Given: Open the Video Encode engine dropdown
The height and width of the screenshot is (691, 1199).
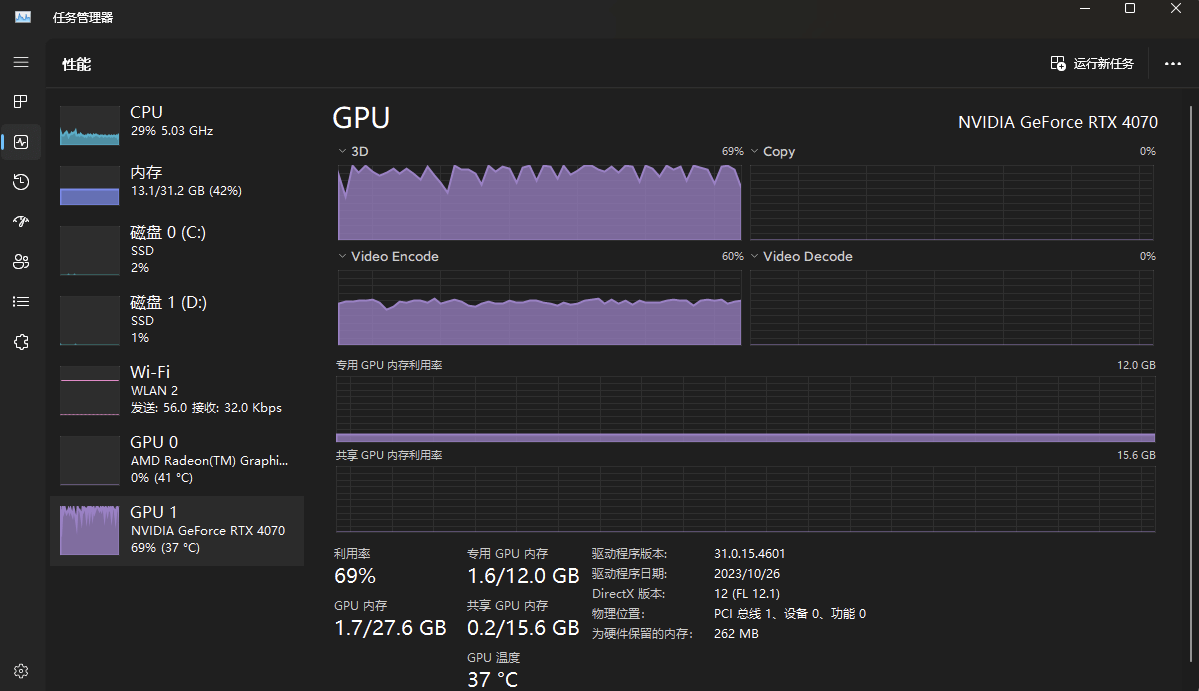Looking at the screenshot, I should [x=342, y=257].
